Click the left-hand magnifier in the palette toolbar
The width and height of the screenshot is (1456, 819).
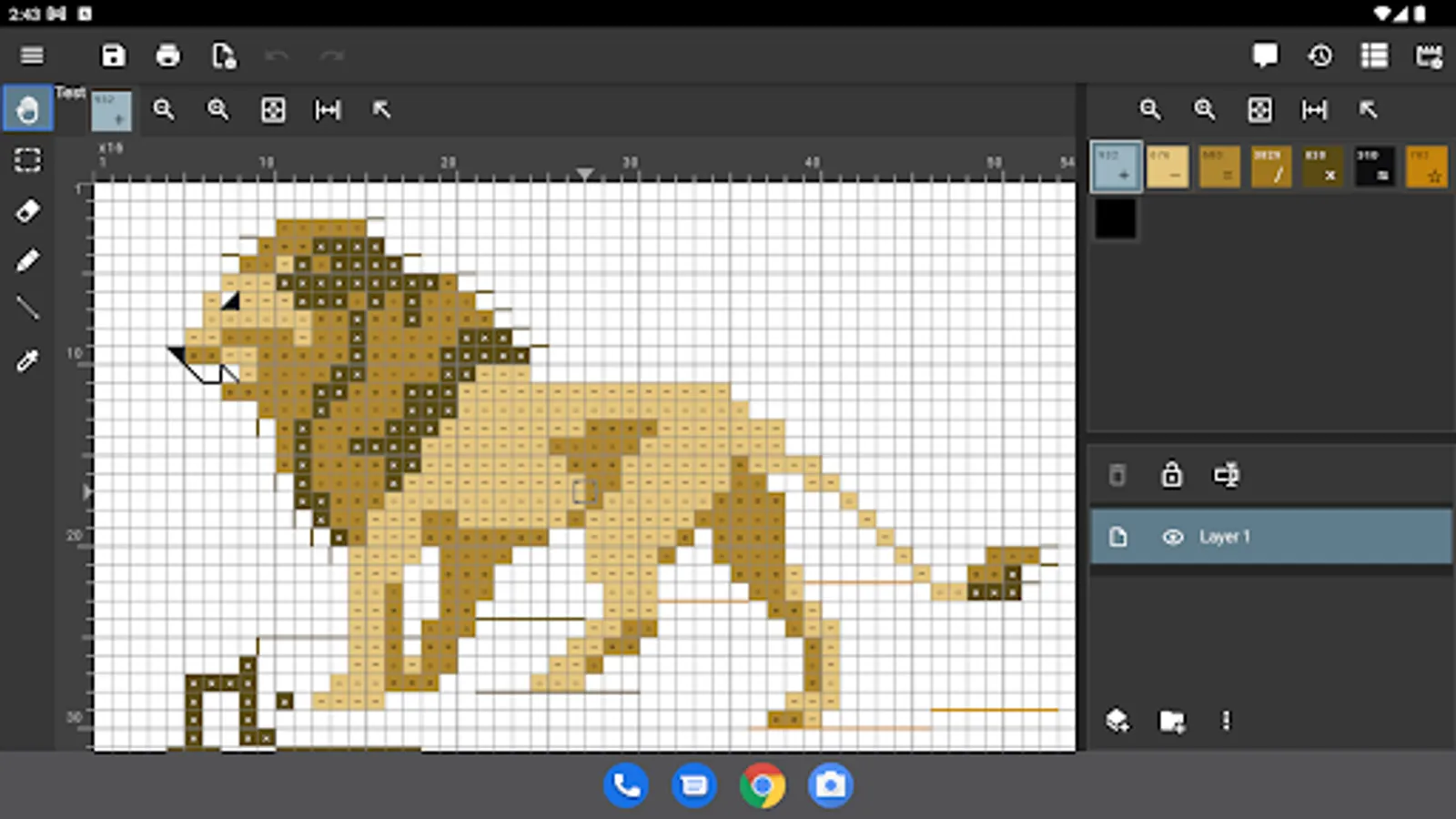point(1150,109)
